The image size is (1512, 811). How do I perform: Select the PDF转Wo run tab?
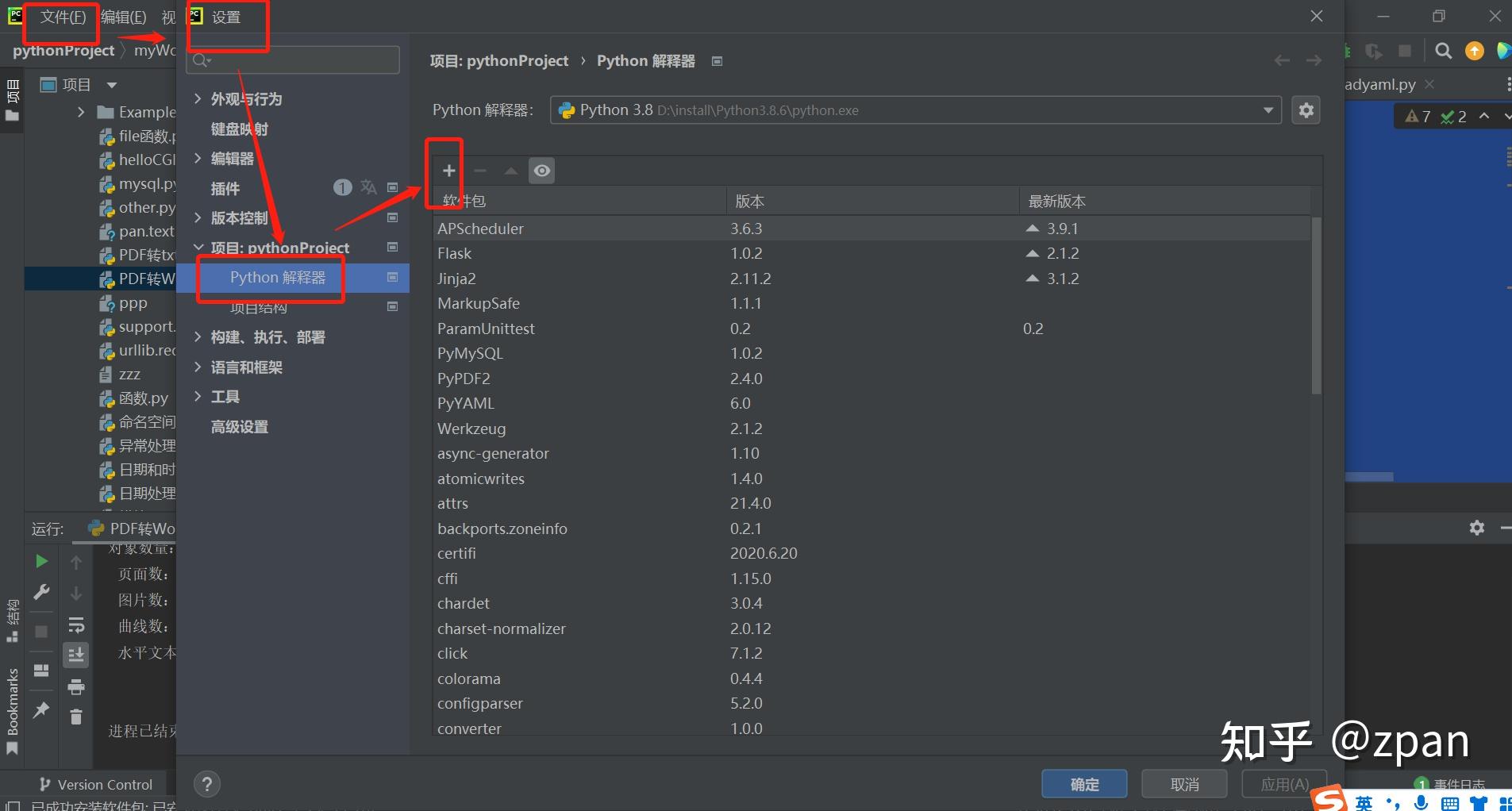130,528
